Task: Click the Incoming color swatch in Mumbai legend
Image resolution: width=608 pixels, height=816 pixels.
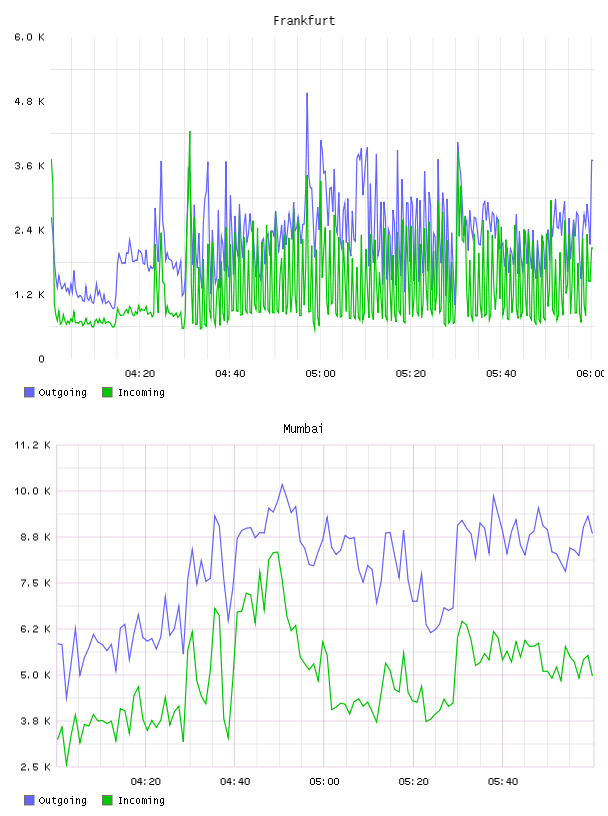Action: tap(107, 800)
